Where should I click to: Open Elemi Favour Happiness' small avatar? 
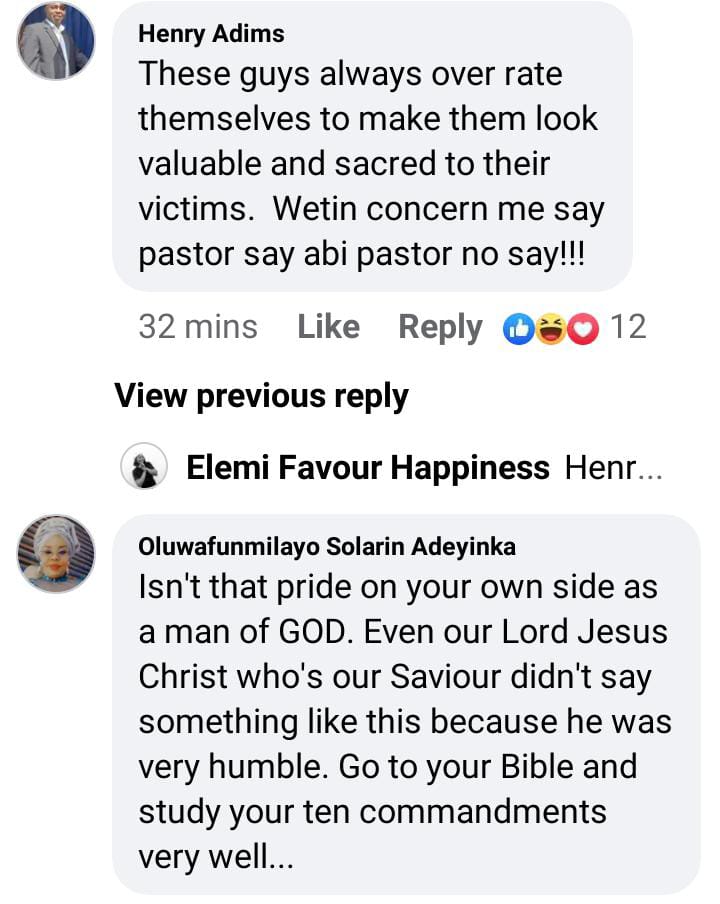coord(144,467)
